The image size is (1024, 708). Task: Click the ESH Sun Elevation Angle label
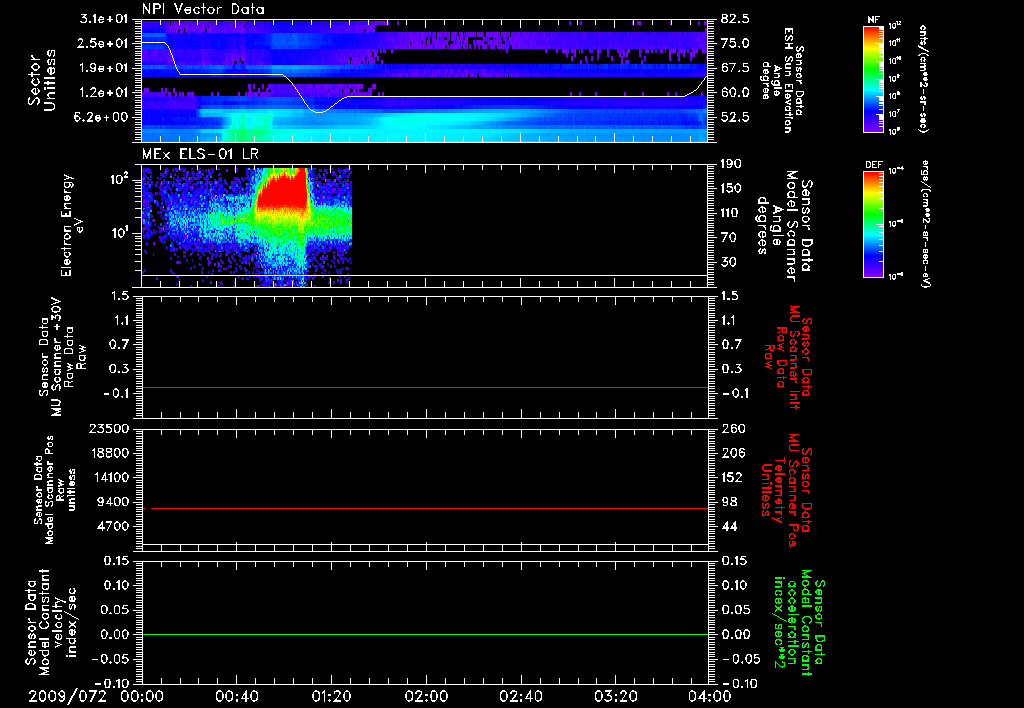[x=784, y=80]
